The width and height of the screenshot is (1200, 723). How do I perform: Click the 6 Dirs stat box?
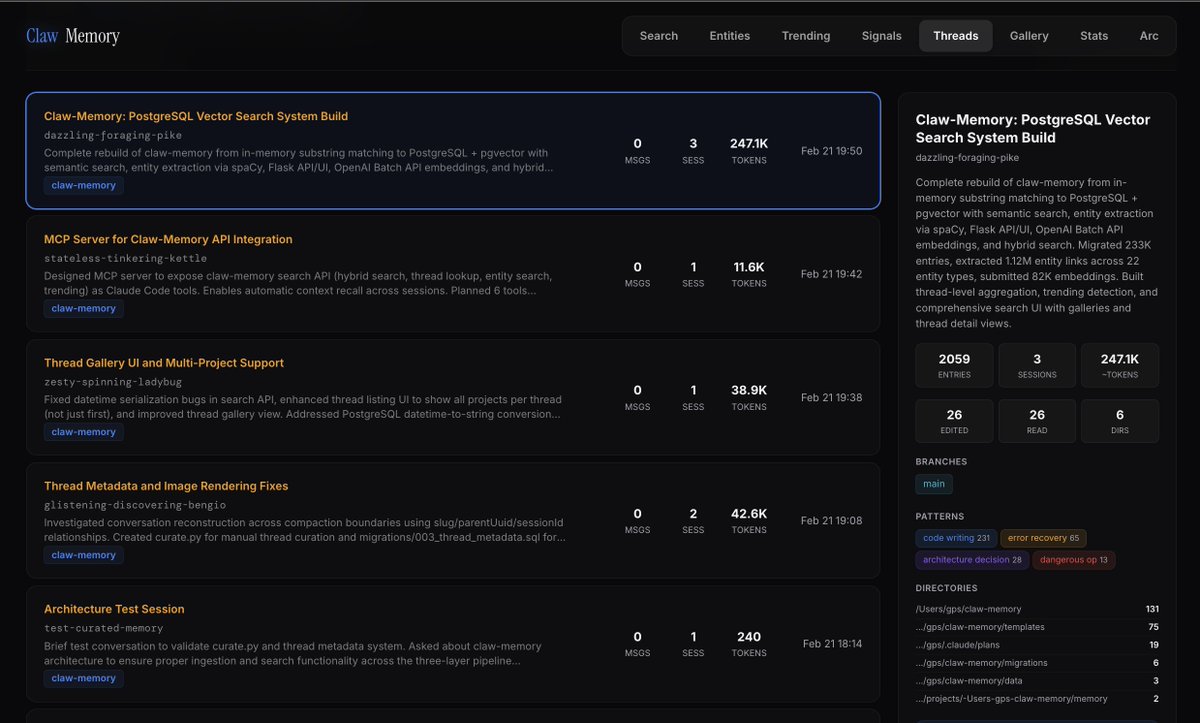1120,422
